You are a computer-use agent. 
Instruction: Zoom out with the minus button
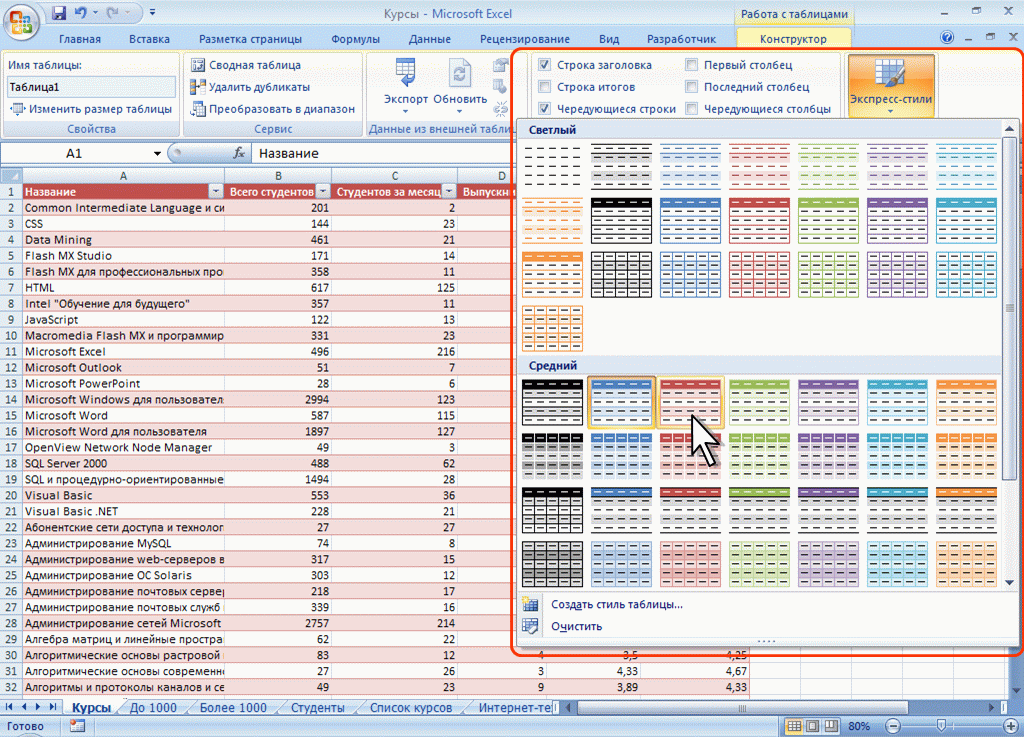tap(893, 726)
